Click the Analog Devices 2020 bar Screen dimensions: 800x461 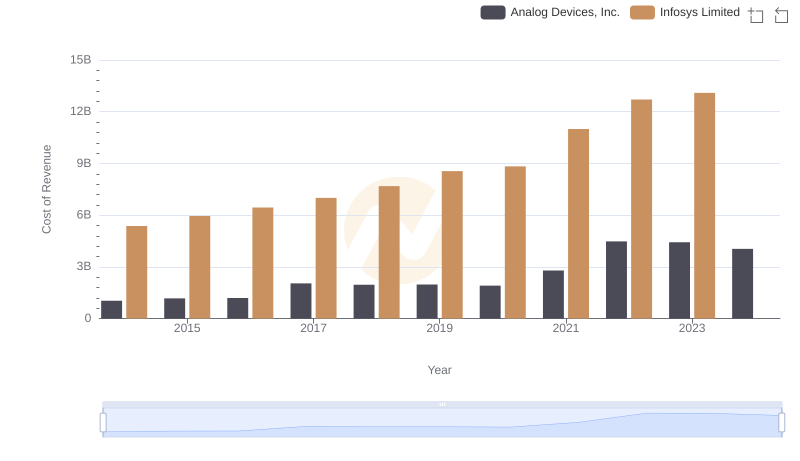[490, 302]
